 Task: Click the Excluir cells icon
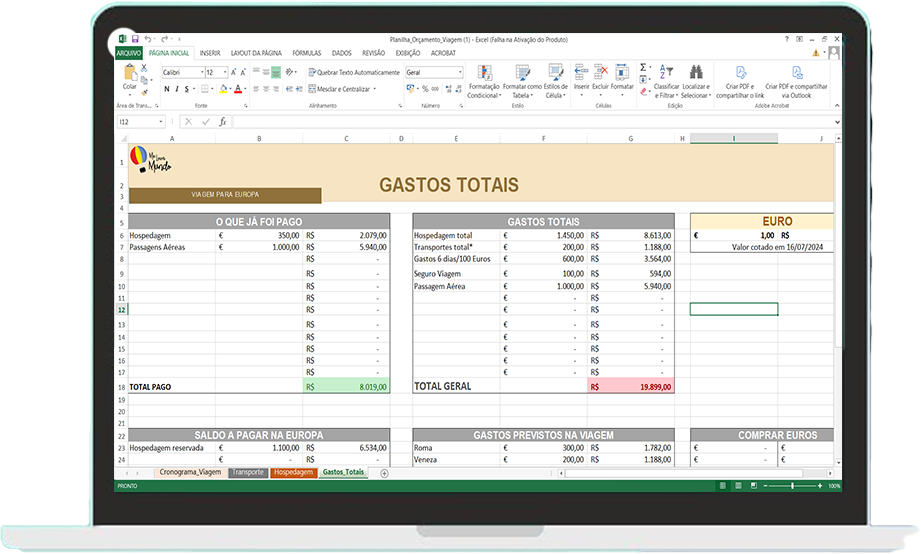[x=600, y=73]
